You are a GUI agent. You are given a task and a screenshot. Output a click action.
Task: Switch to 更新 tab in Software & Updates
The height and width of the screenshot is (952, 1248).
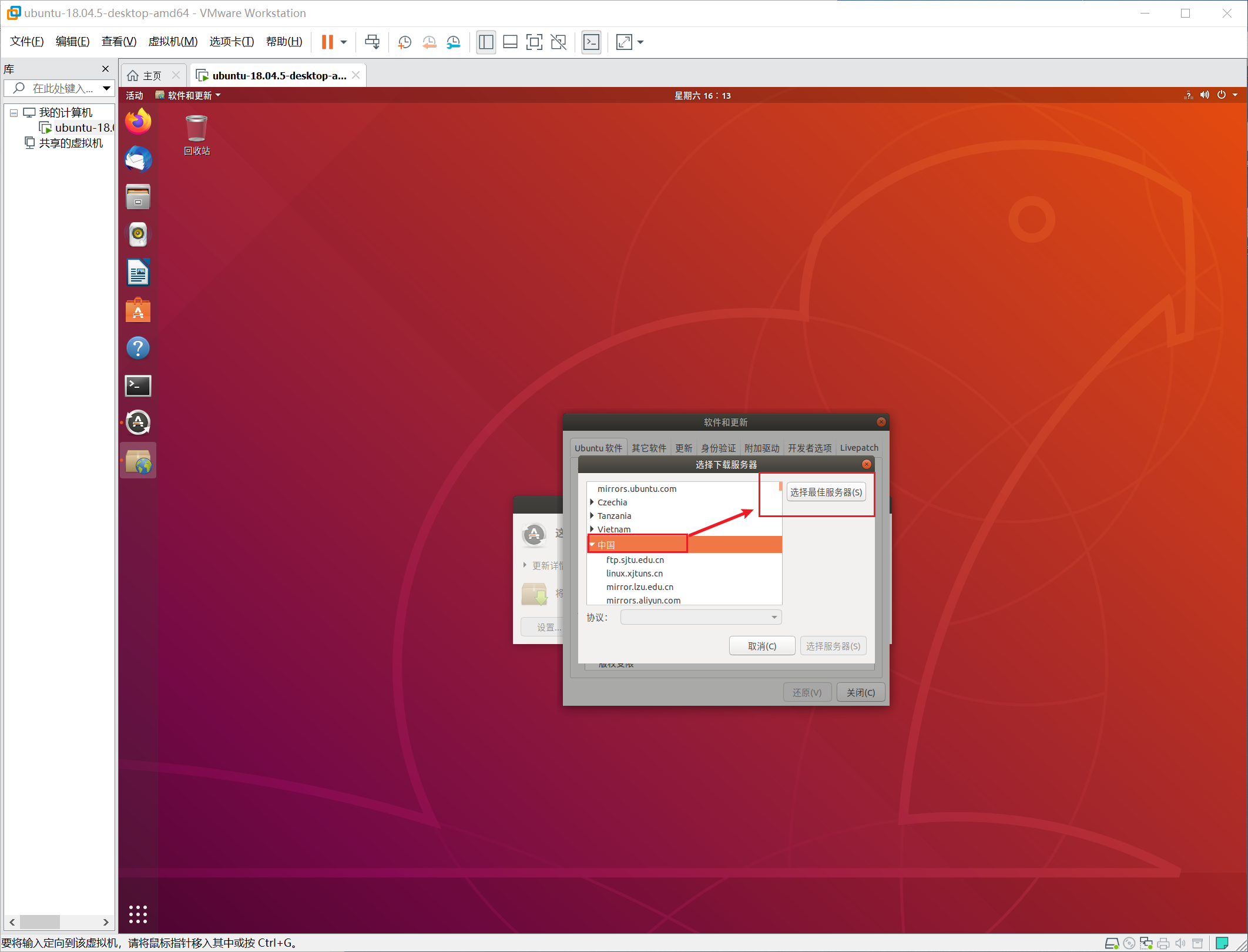(x=683, y=448)
